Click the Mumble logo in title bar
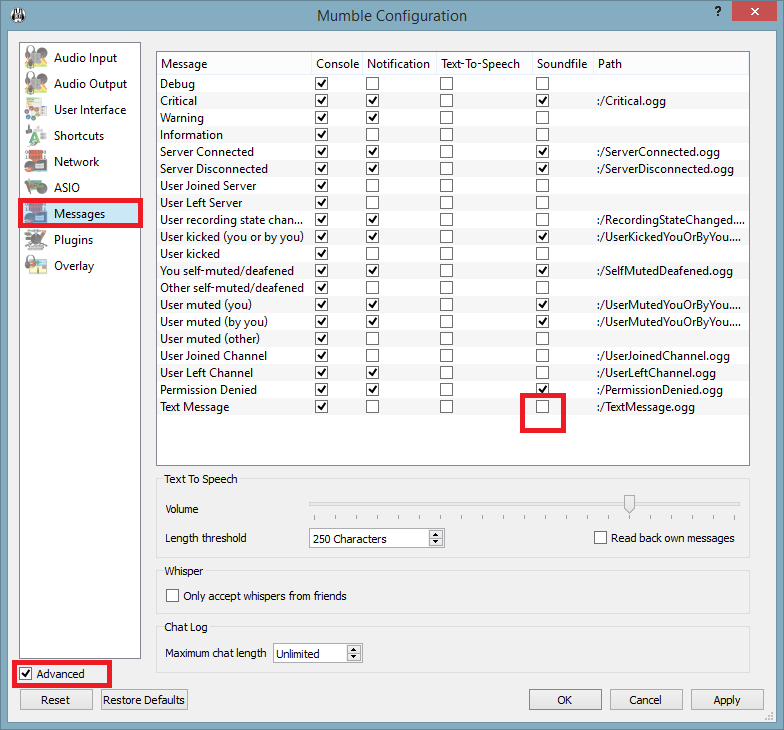This screenshot has width=784, height=730. click(18, 15)
